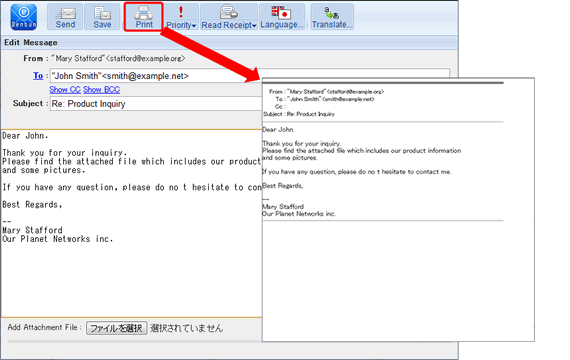Screen dimensions: 570x360
Task: Open the Read Receipt dropdown
Action: point(229,17)
